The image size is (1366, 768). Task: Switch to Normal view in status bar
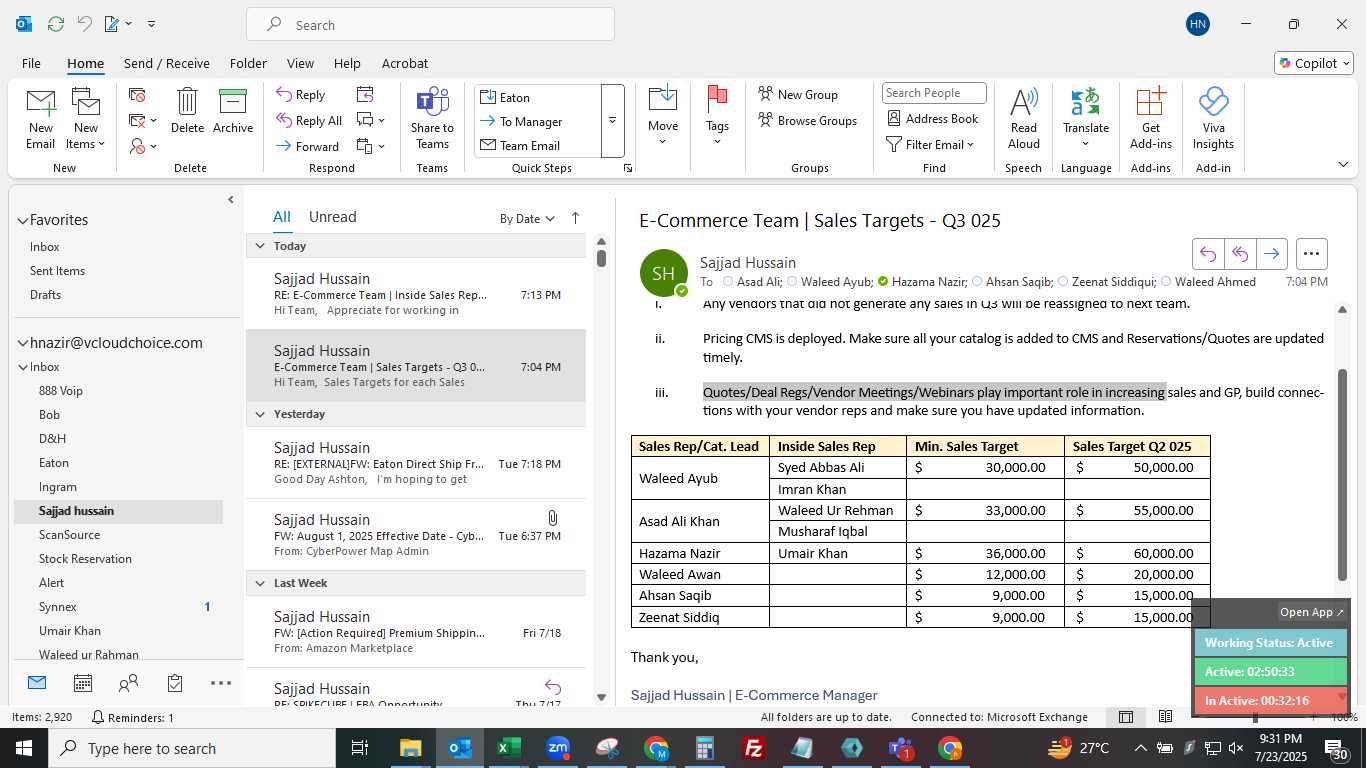pyautogui.click(x=1126, y=717)
